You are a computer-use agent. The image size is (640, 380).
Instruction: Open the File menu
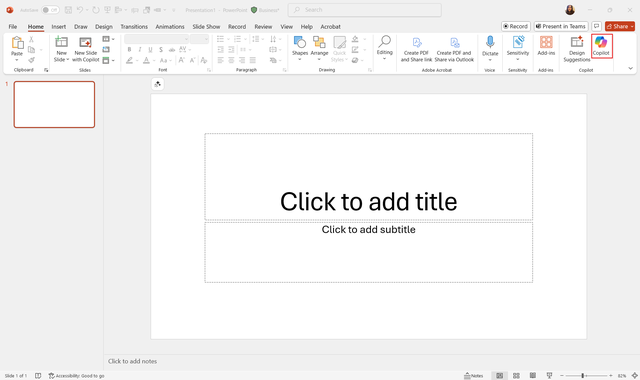click(x=13, y=27)
